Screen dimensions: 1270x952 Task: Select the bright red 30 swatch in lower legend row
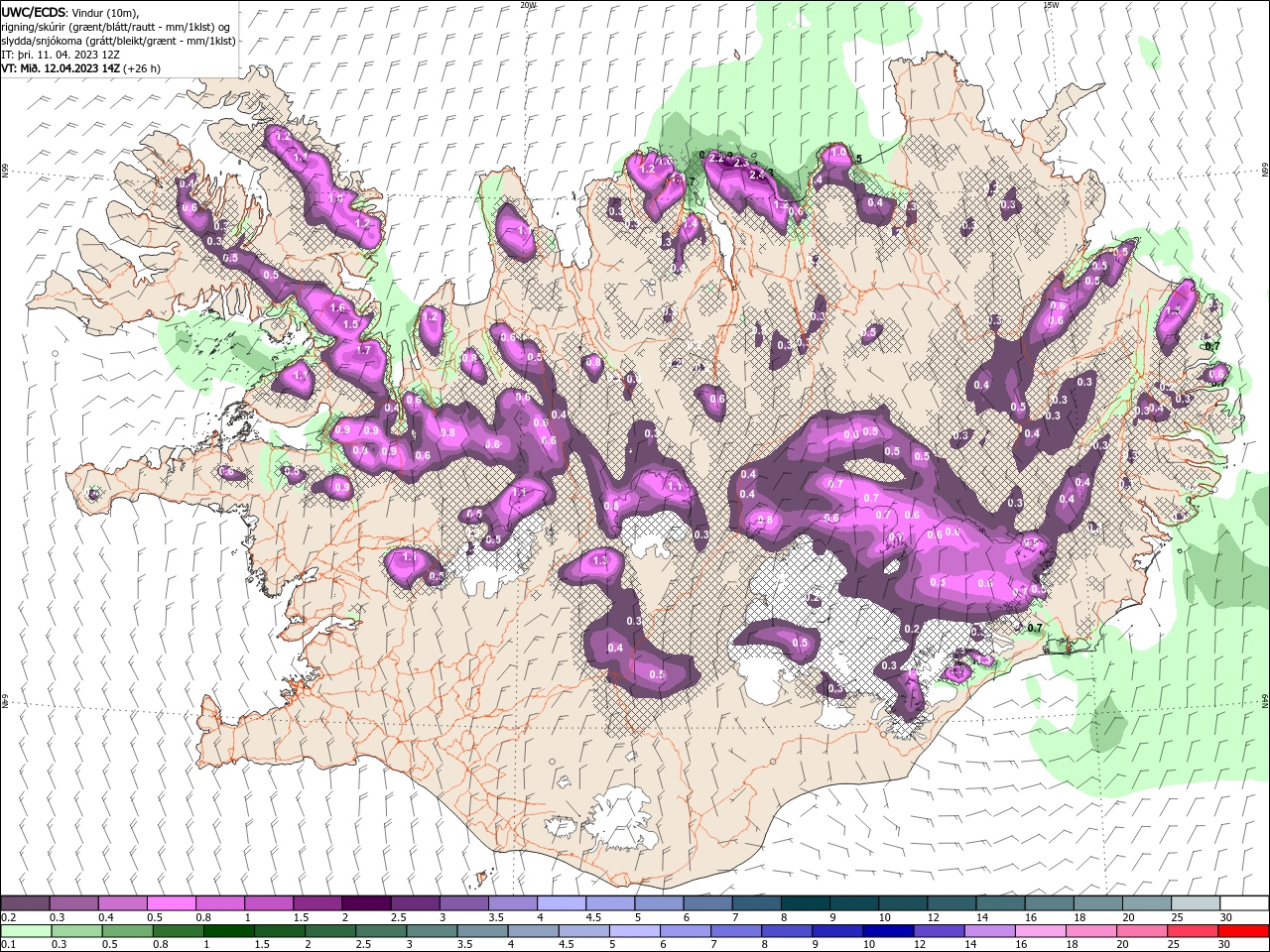pyautogui.click(x=1244, y=931)
